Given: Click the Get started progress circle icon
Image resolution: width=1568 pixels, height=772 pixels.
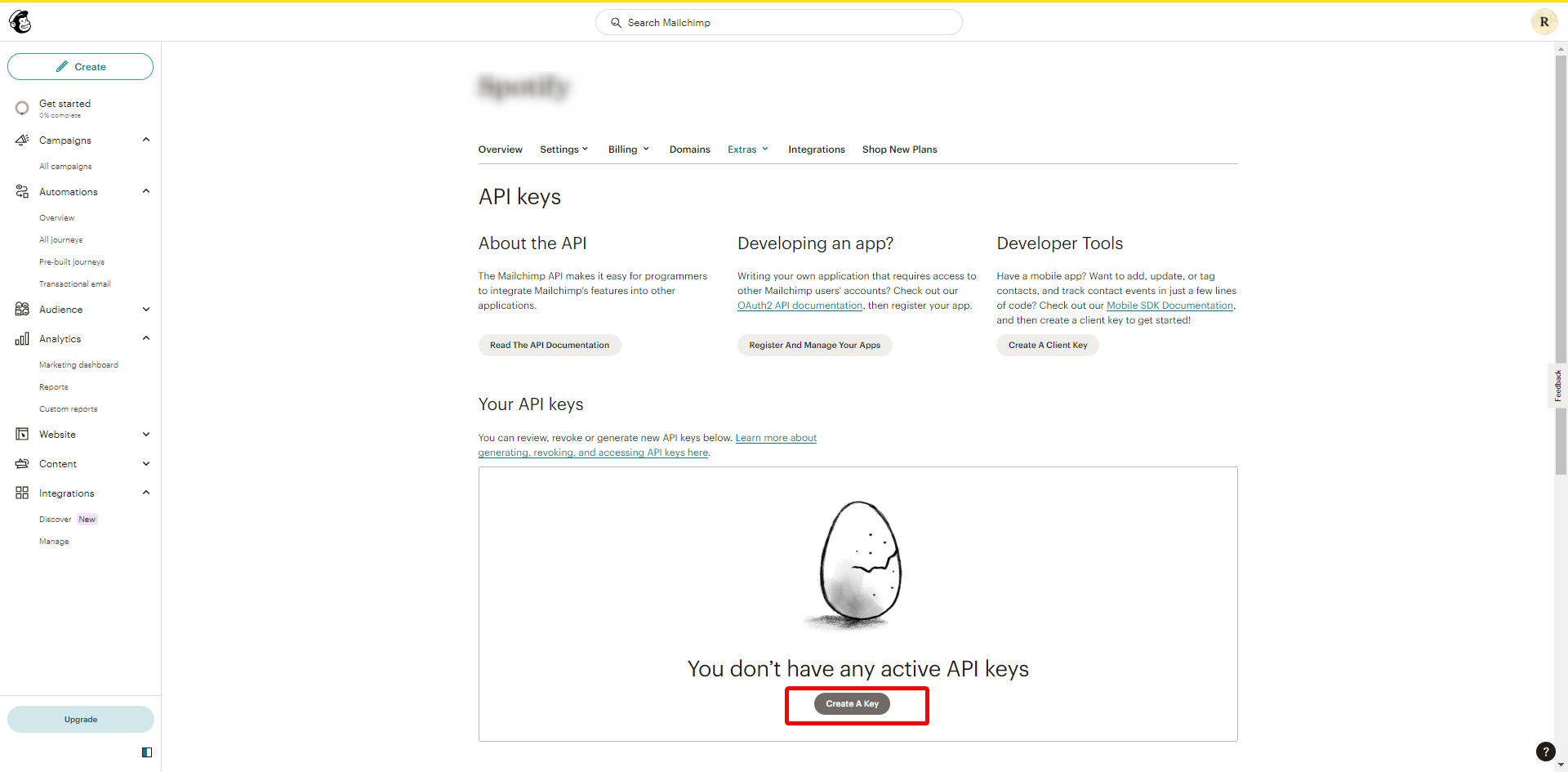Looking at the screenshot, I should point(22,108).
